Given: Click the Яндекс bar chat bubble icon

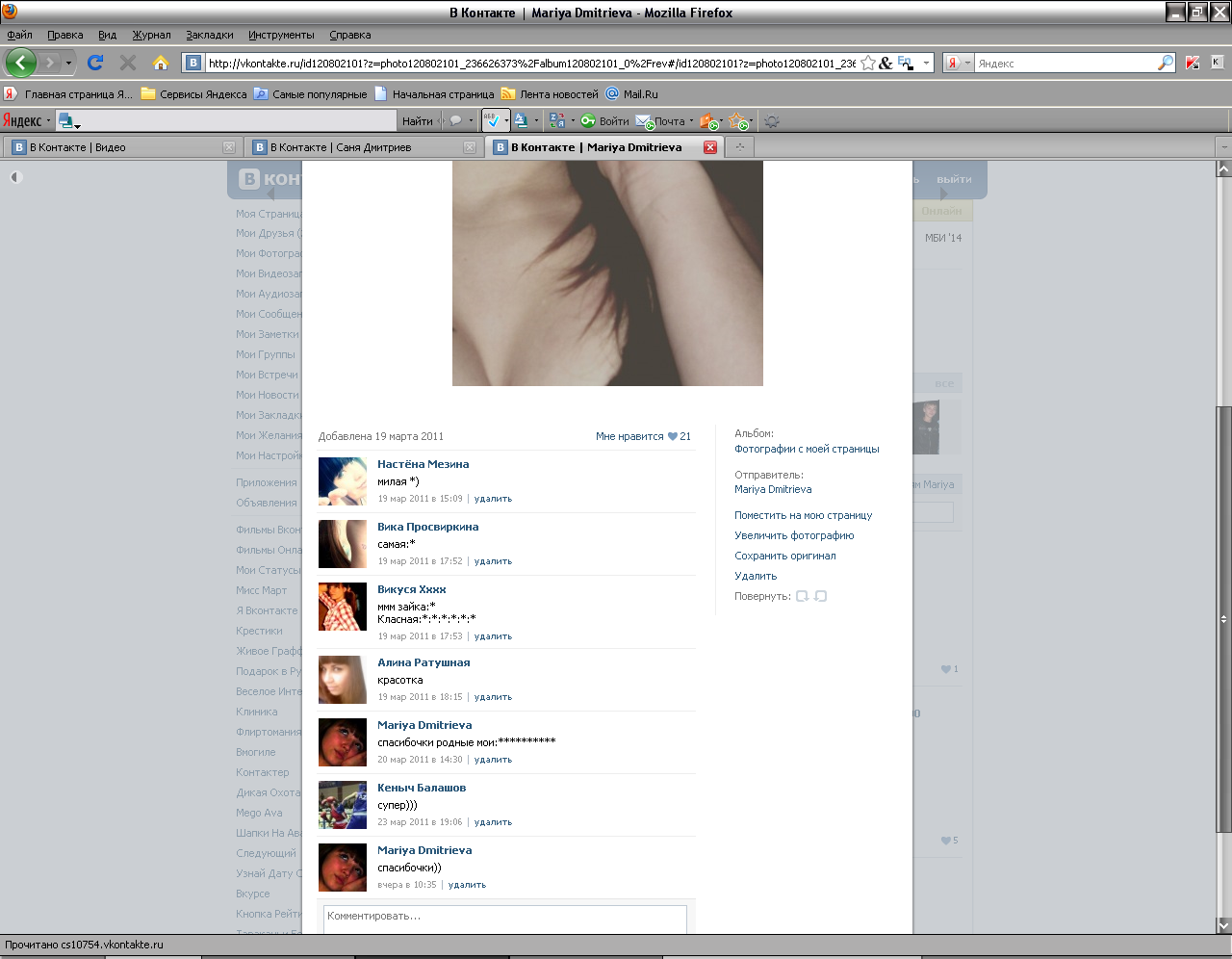Looking at the screenshot, I should (456, 121).
